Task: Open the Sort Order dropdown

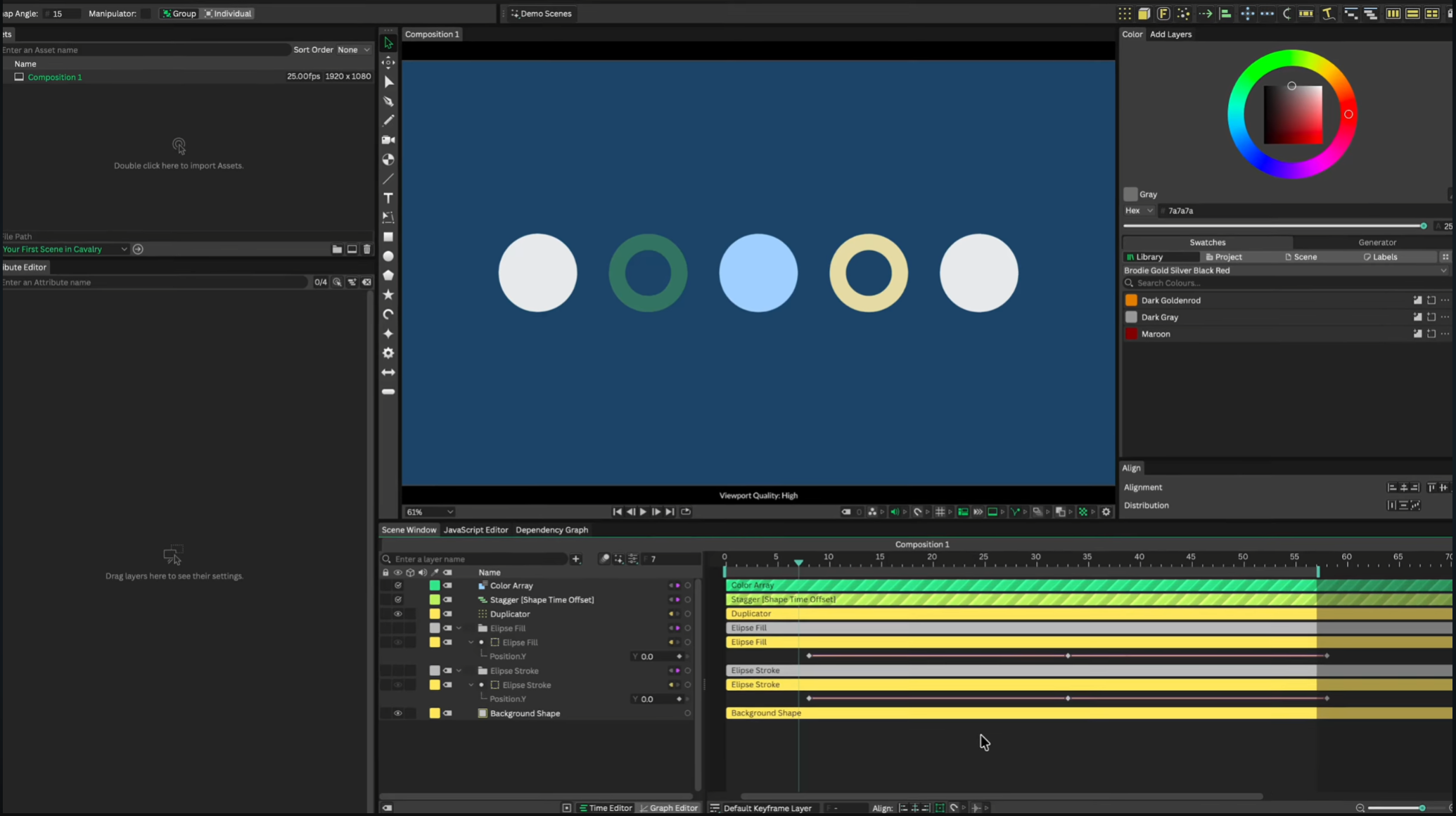Action: (353, 50)
